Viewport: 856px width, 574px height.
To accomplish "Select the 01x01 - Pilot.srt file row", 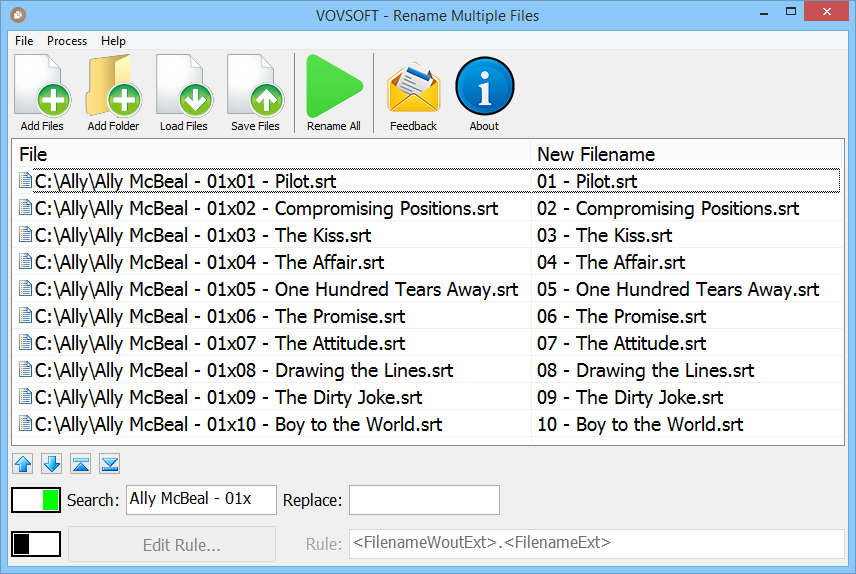I will 426,181.
